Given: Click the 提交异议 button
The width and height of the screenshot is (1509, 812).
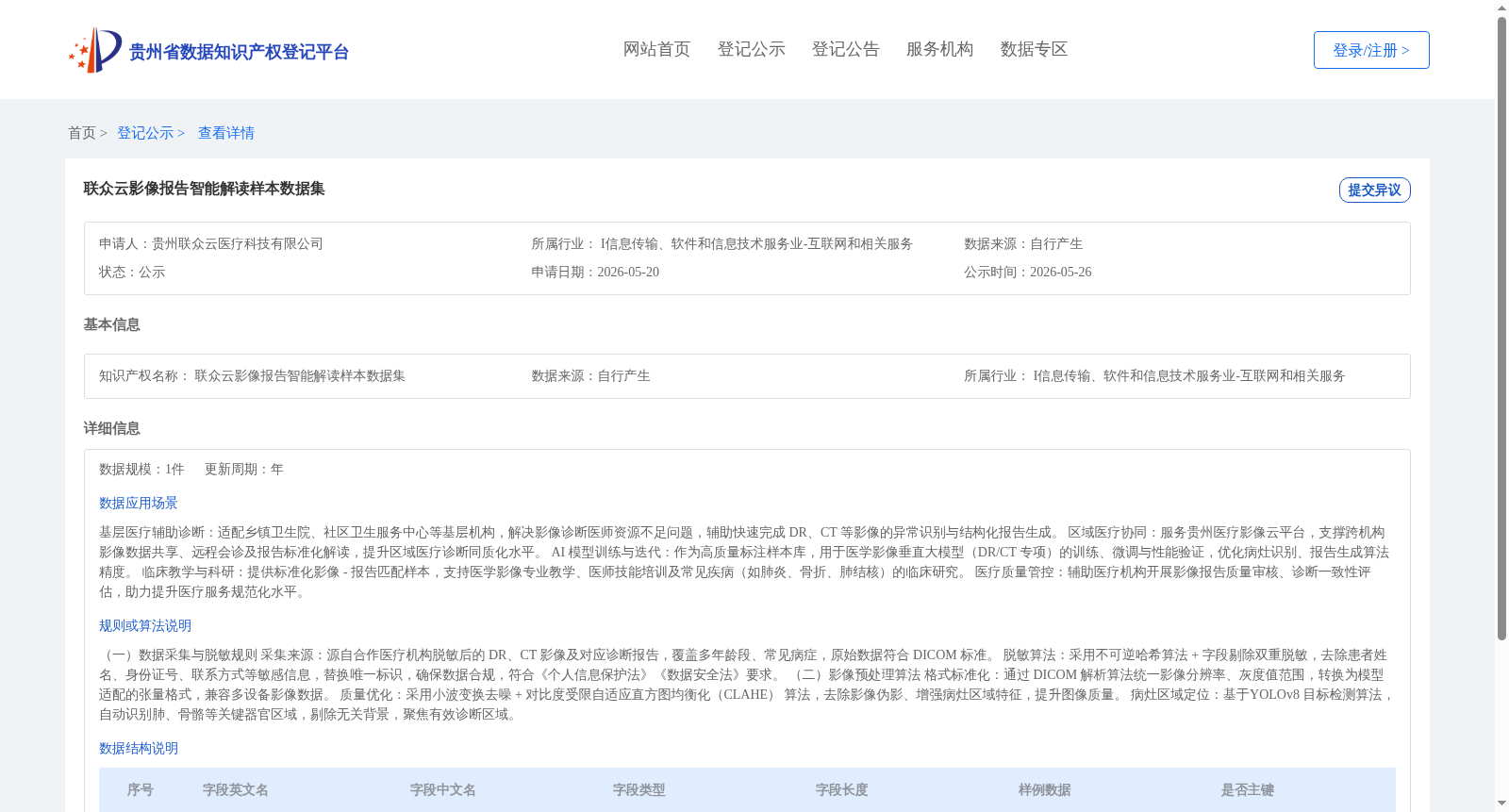Looking at the screenshot, I should tap(1374, 190).
